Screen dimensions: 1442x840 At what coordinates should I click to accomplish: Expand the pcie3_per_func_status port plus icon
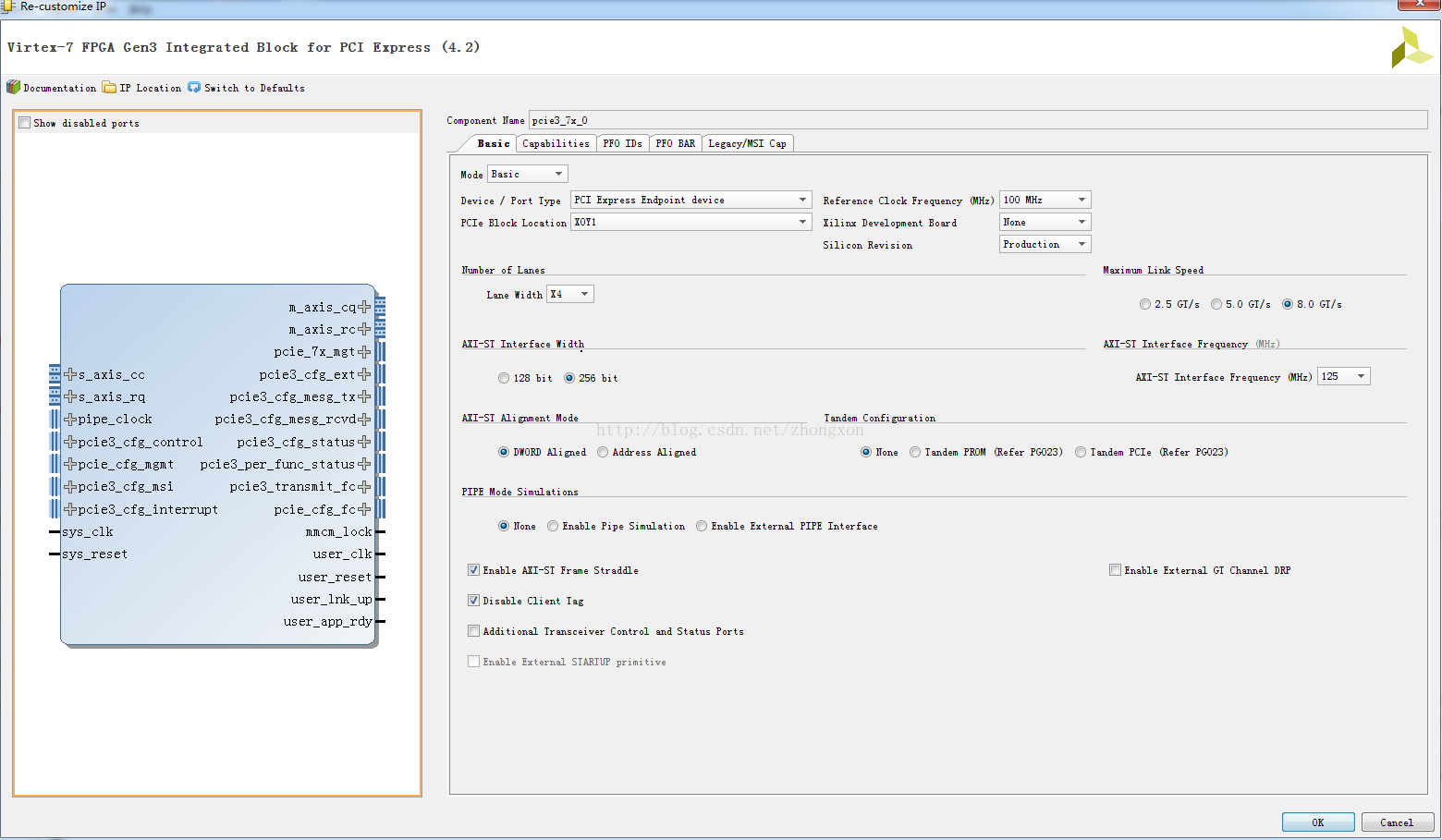(x=364, y=464)
